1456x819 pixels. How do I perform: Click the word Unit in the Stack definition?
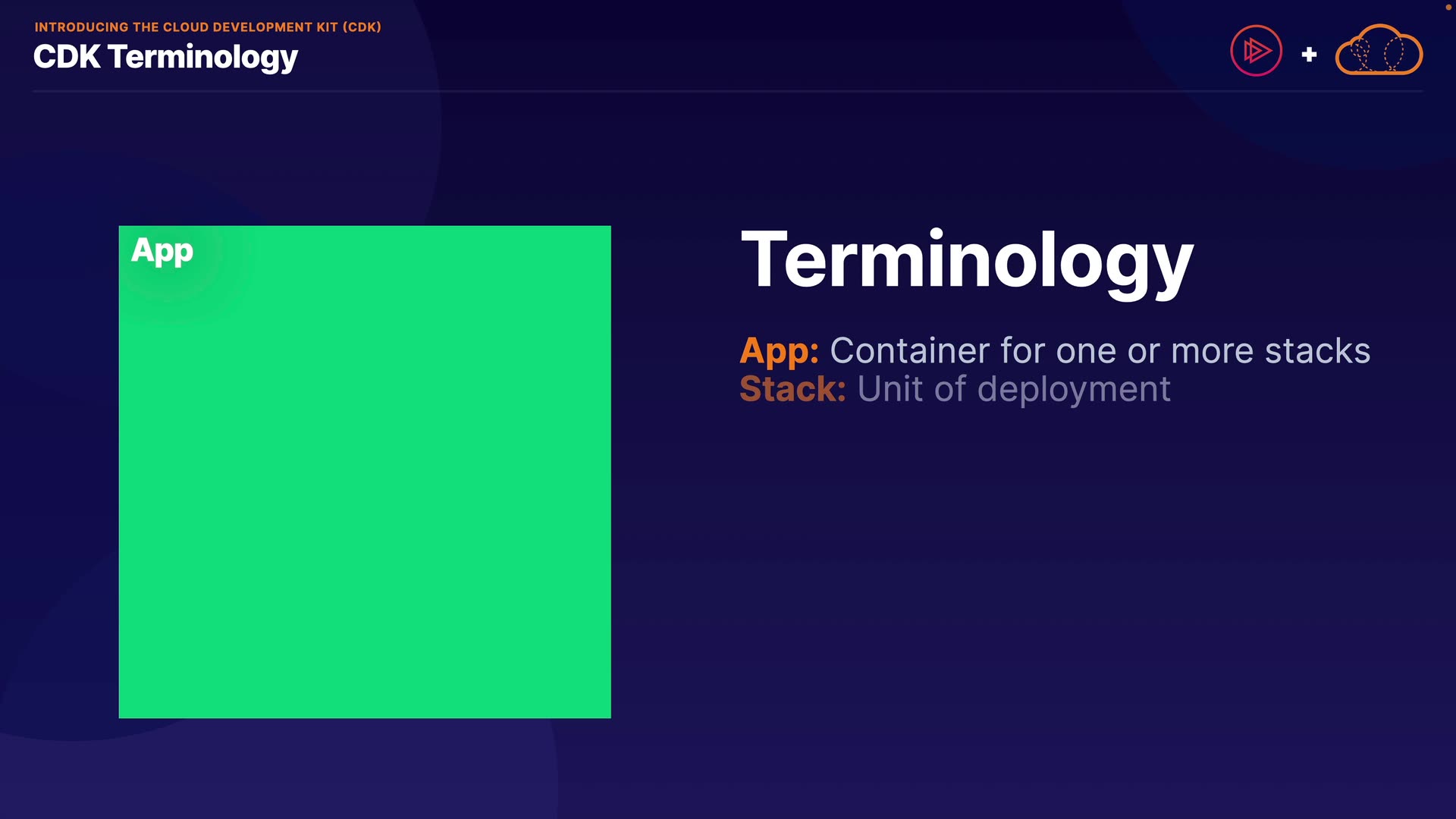coord(890,389)
